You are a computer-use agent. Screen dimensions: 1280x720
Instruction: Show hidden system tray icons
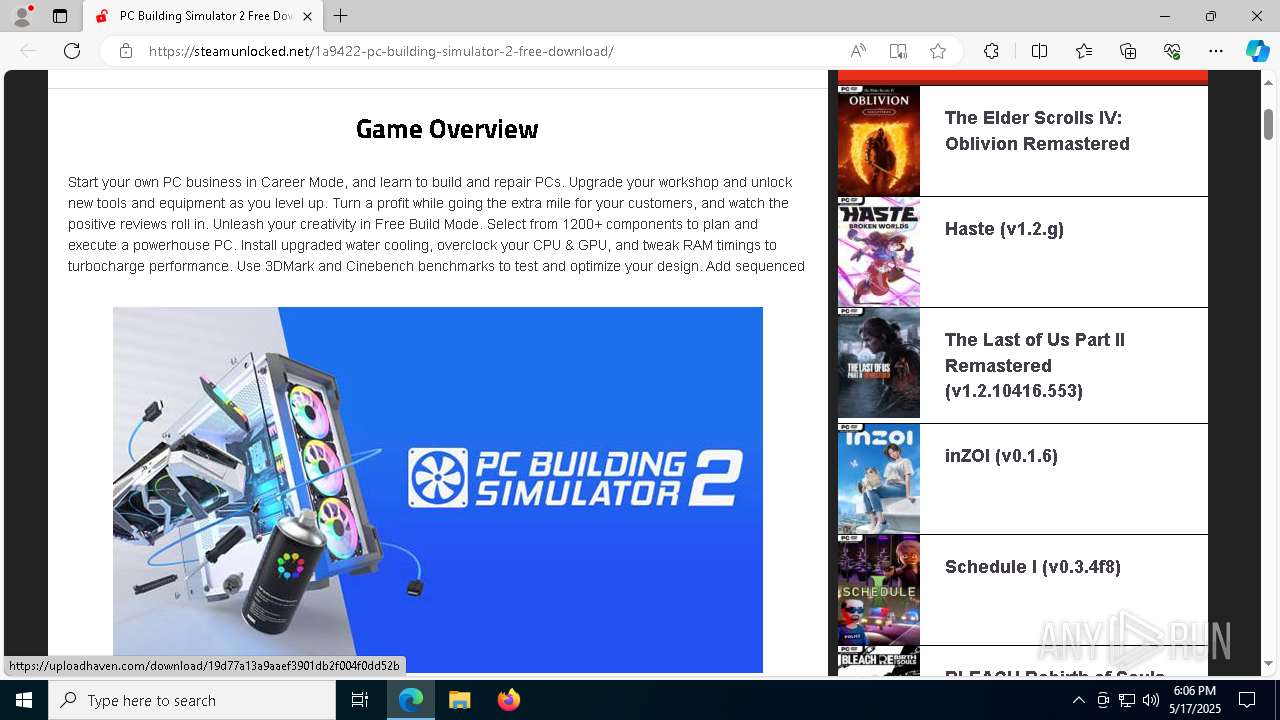coord(1079,700)
